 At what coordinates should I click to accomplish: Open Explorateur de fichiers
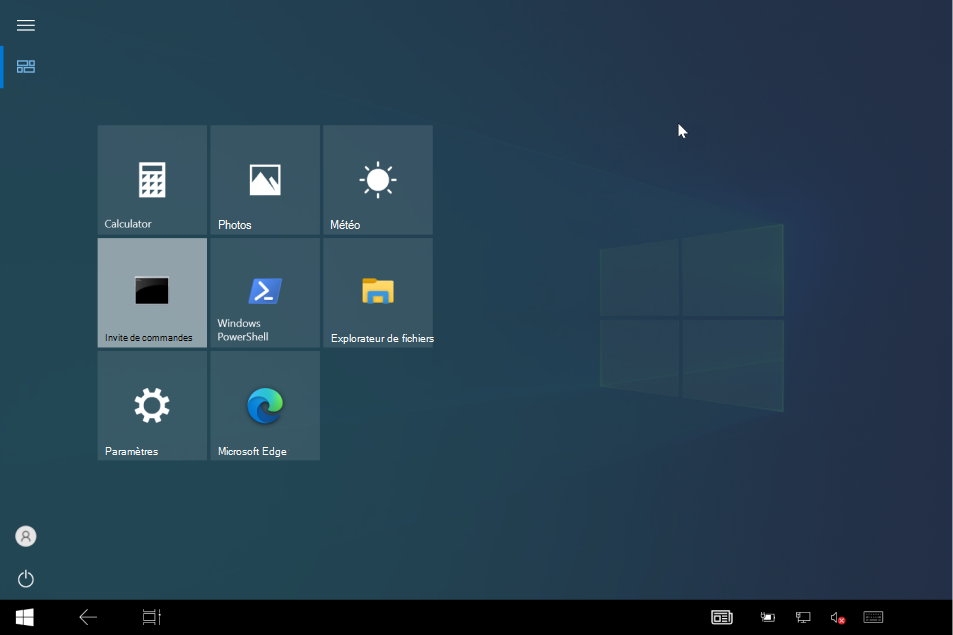(x=377, y=292)
